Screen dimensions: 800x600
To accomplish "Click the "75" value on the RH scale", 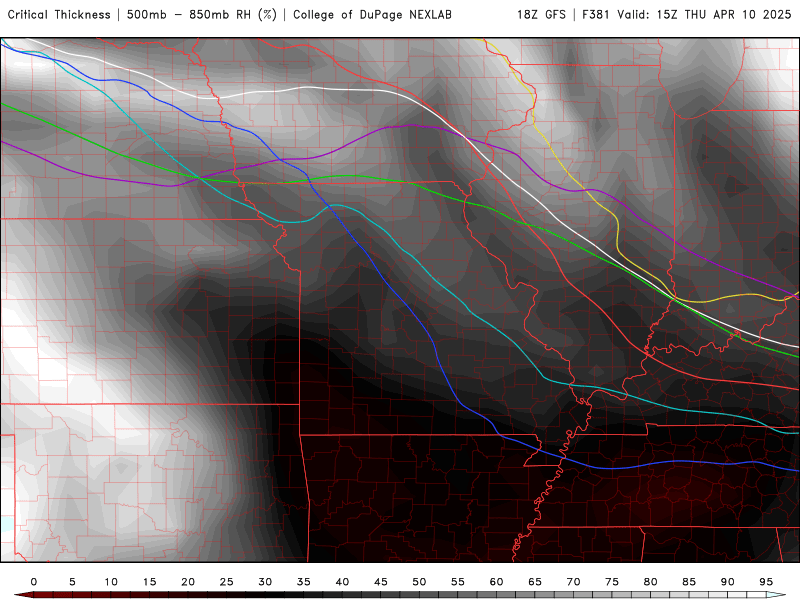I will click(x=612, y=582).
